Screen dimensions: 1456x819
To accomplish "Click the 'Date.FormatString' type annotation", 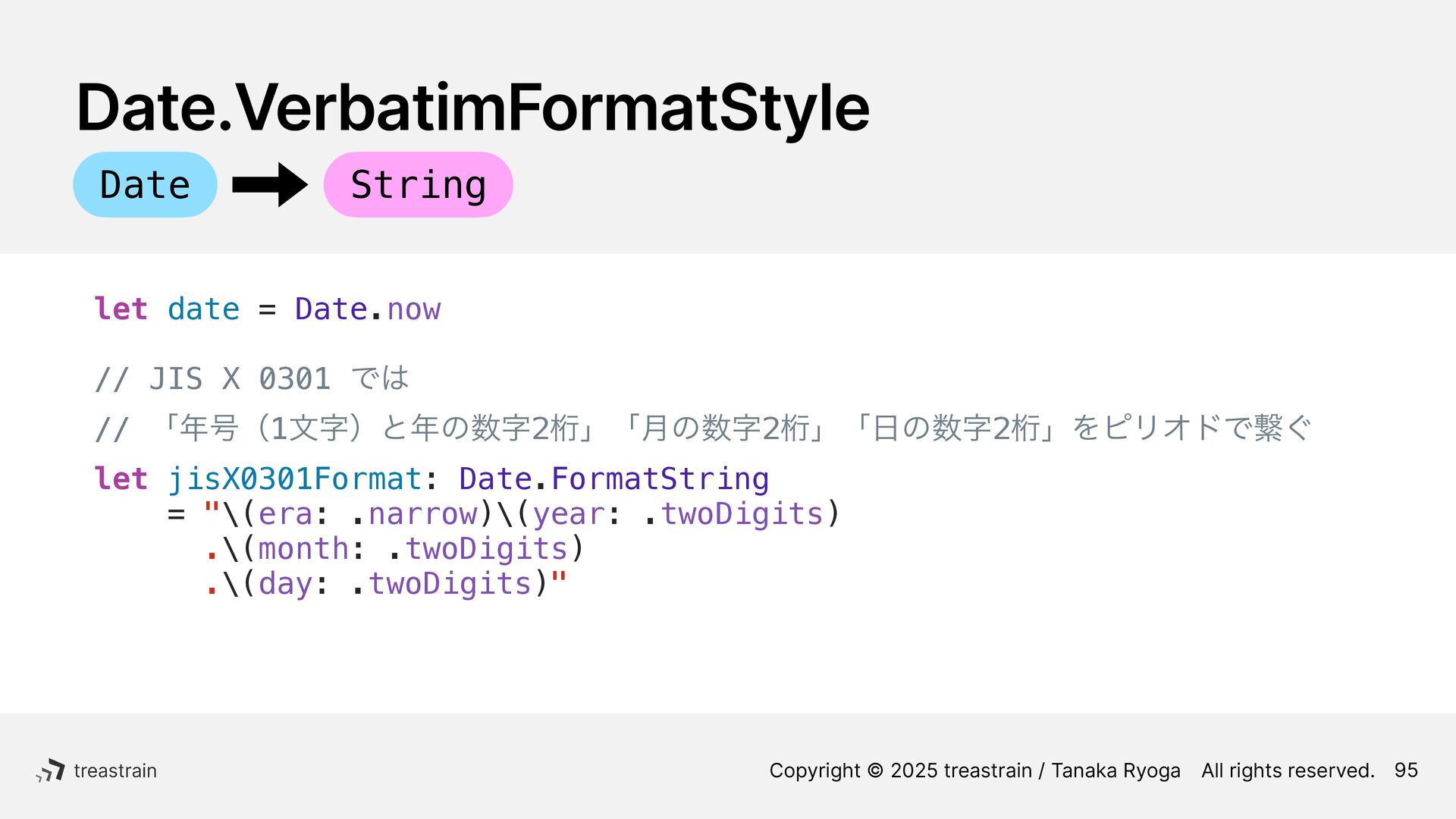I will pyautogui.click(x=613, y=479).
